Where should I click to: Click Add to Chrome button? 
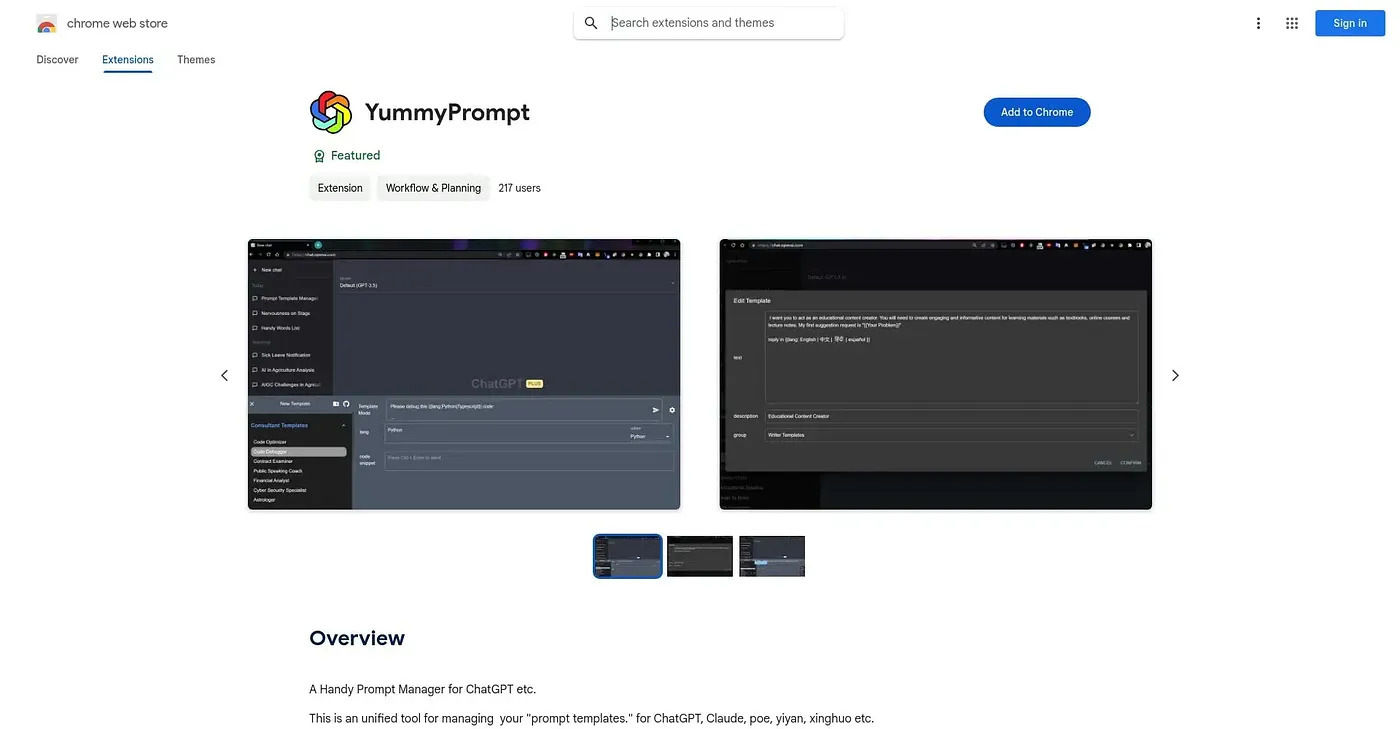coord(1037,112)
